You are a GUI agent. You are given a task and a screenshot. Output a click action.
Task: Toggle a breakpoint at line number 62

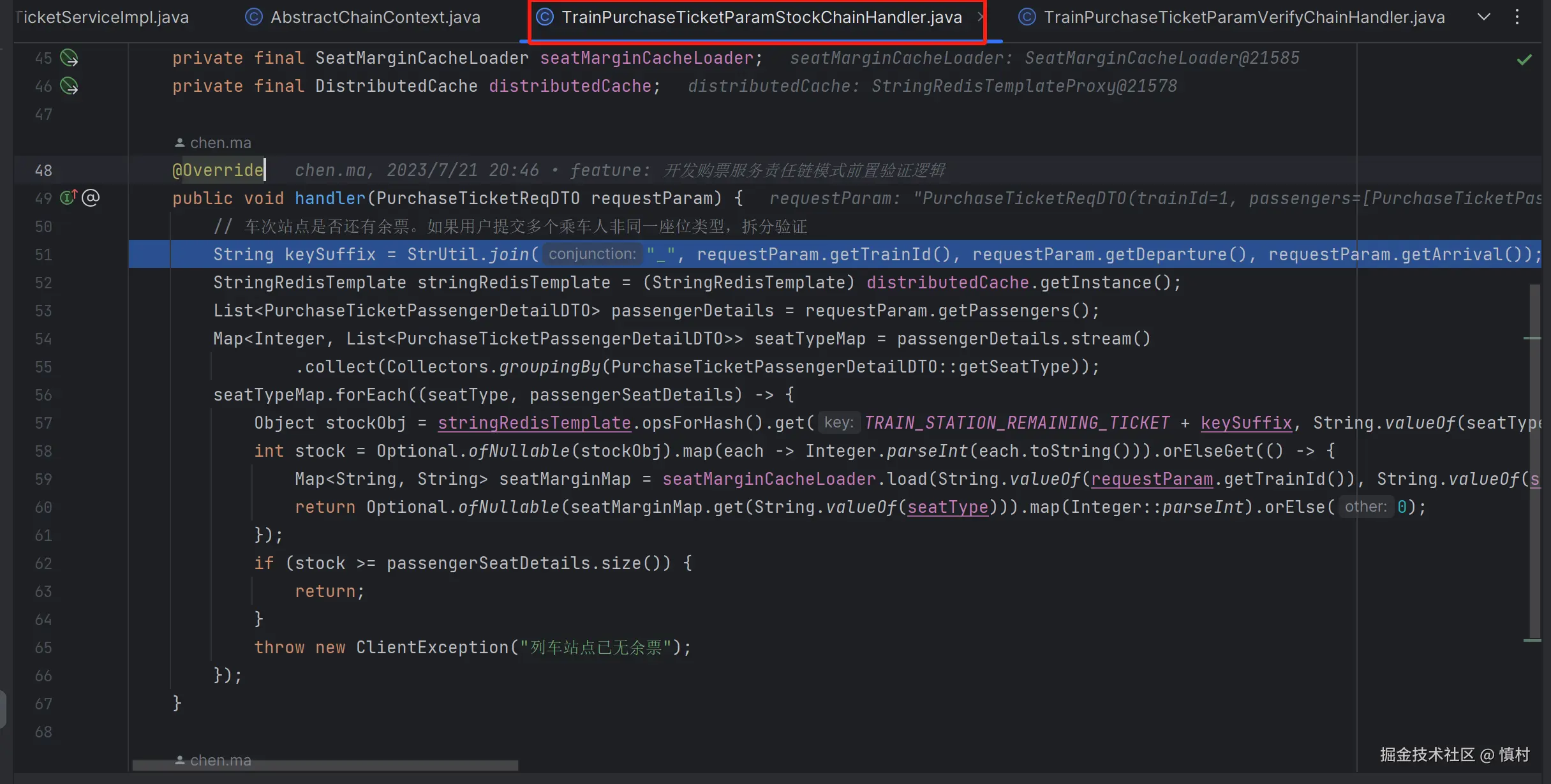tap(43, 563)
